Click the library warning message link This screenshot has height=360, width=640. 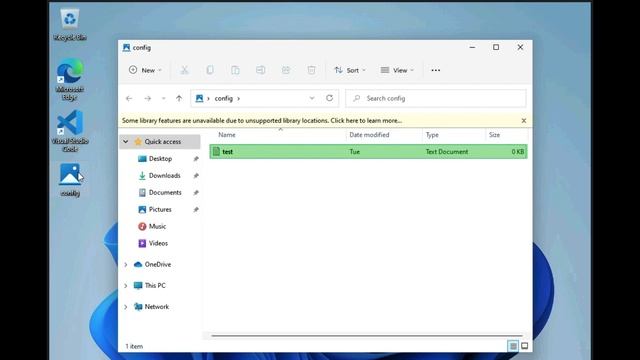(x=262, y=121)
